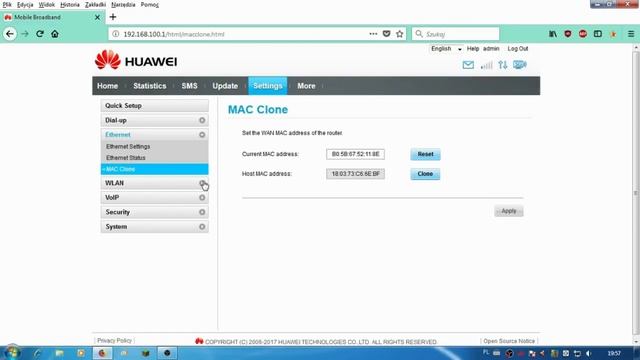Click the Huawei logo
The width and height of the screenshot is (640, 360).
pyautogui.click(x=136, y=60)
